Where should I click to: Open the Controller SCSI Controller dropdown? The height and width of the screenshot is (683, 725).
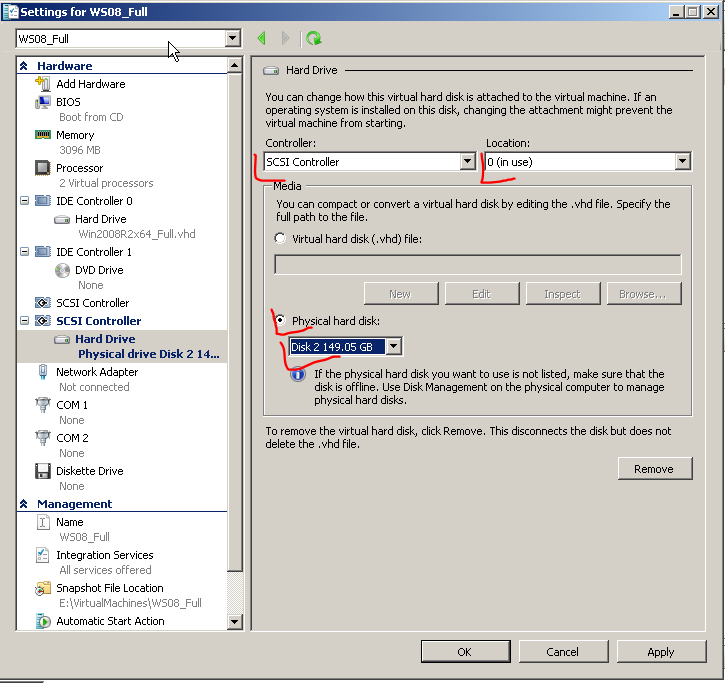pos(467,161)
